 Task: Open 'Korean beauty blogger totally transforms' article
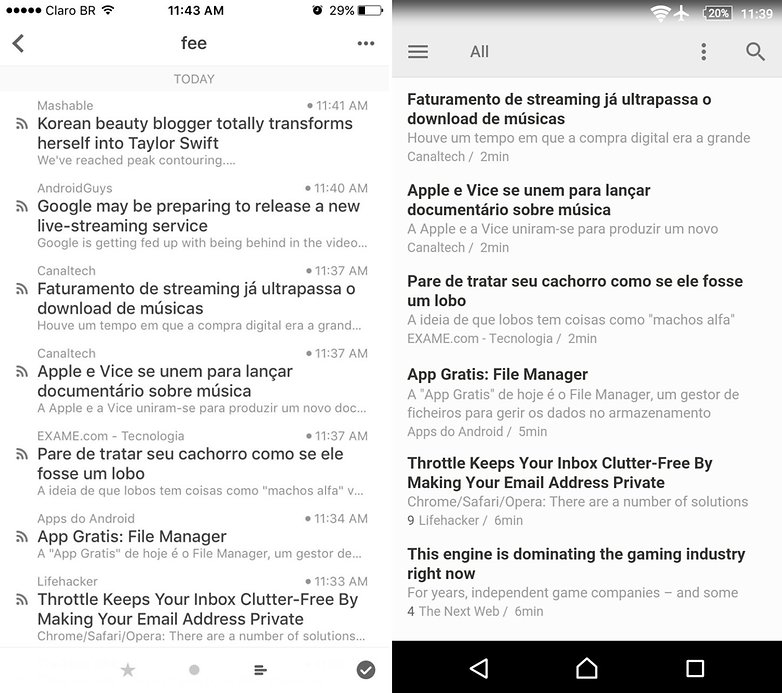tap(195, 133)
